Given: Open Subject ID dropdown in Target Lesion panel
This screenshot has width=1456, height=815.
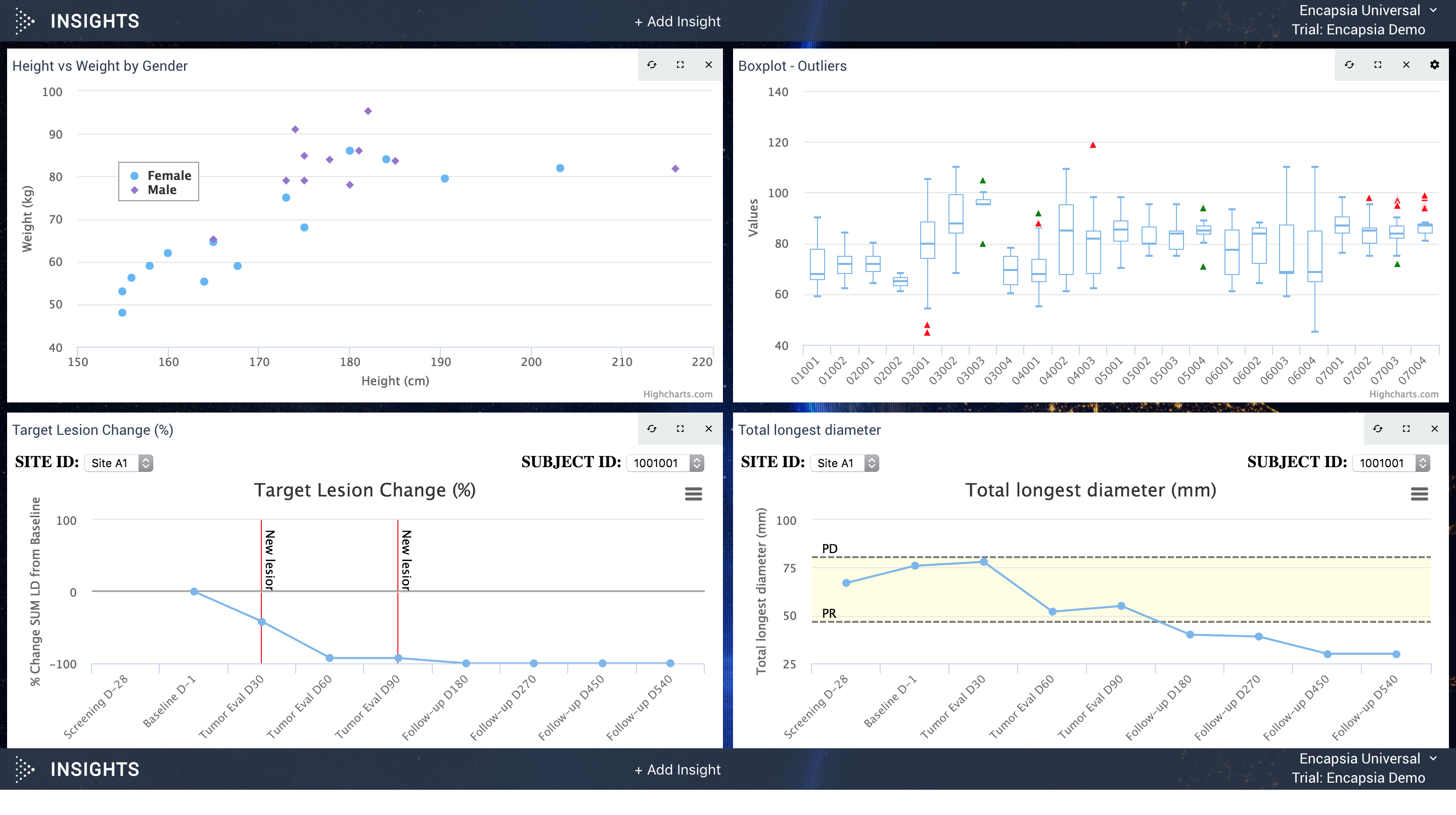Looking at the screenshot, I should [x=665, y=464].
